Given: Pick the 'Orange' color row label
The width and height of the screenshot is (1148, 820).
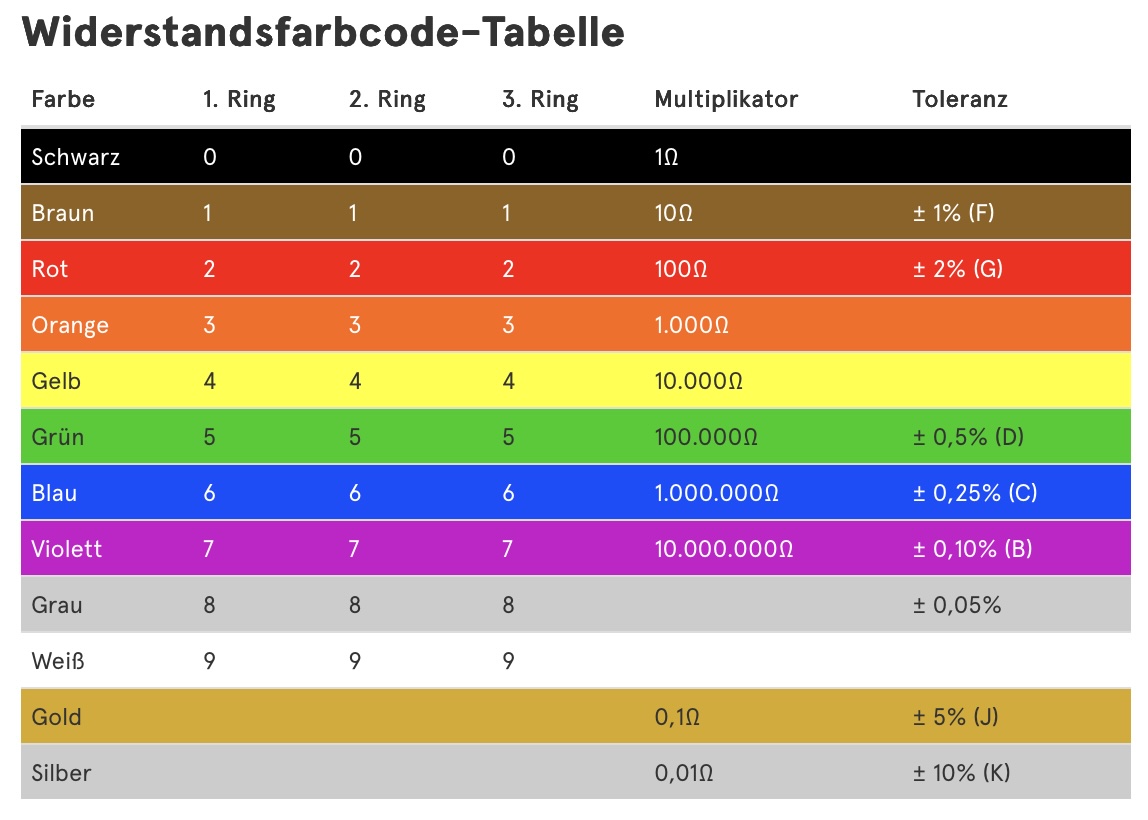Looking at the screenshot, I should 70,325.
